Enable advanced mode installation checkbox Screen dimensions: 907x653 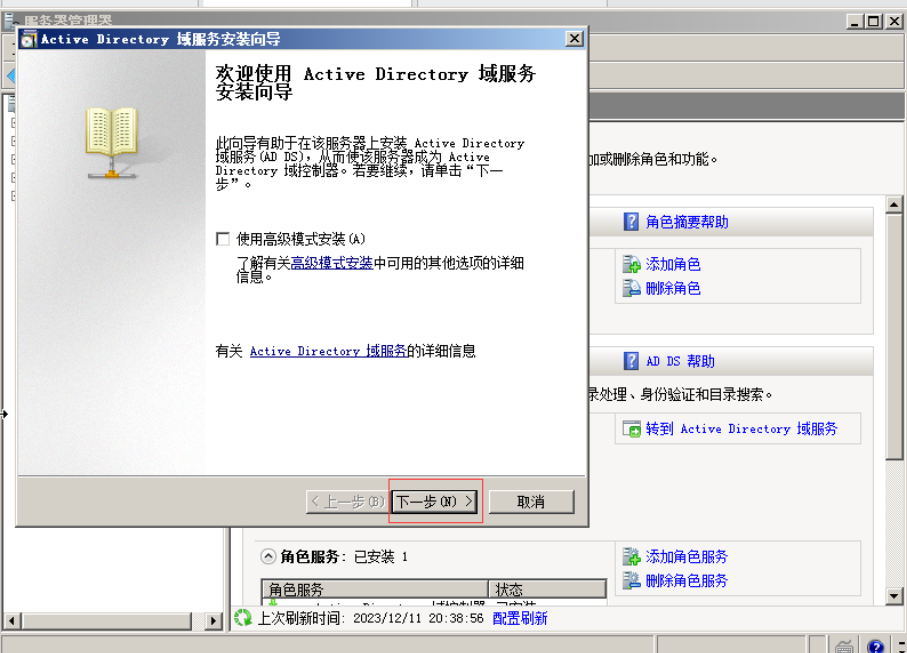pos(223,239)
